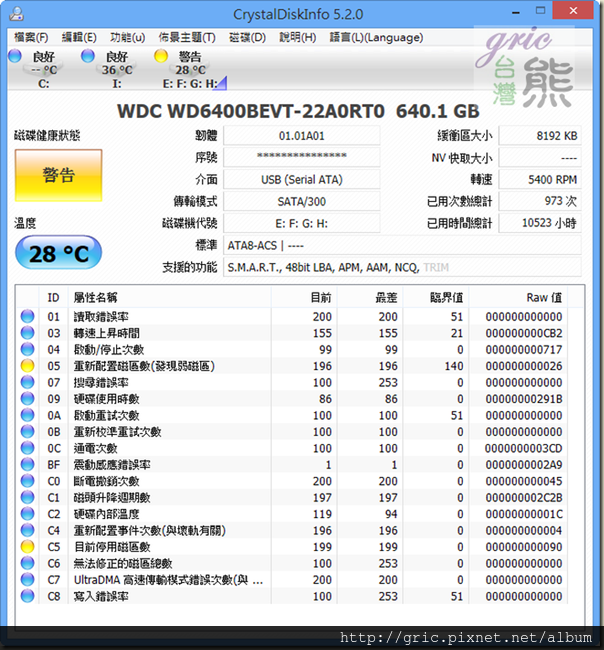Screen dimensions: 604x650
Task: Click the transfer mode field SATA/300
Action: click(302, 201)
